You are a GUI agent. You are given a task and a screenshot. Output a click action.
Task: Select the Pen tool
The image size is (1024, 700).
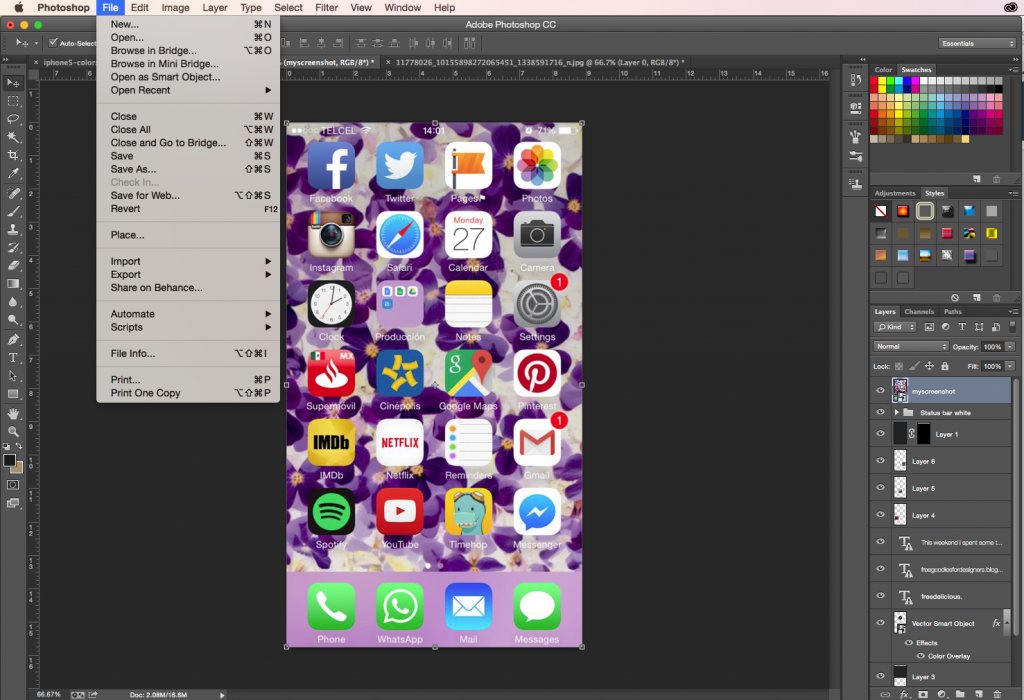pyautogui.click(x=13, y=340)
